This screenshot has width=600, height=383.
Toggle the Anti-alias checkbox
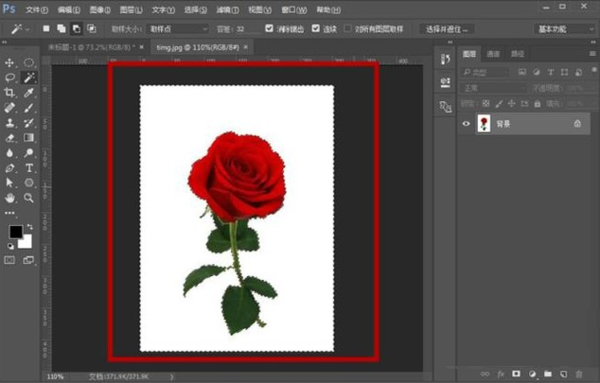pyautogui.click(x=269, y=28)
